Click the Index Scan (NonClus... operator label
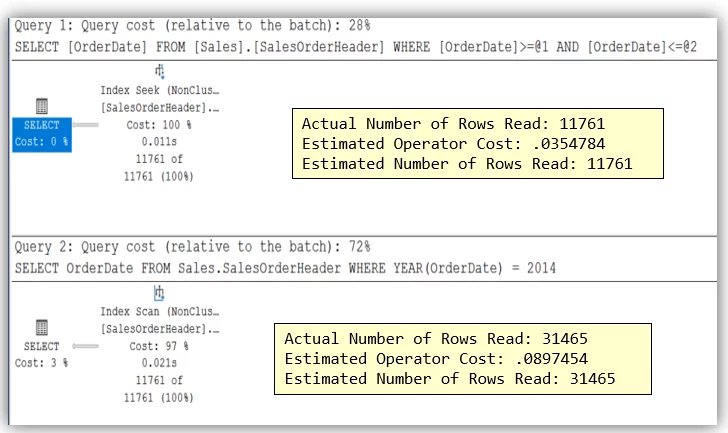This screenshot has height=433, width=728. (159, 312)
